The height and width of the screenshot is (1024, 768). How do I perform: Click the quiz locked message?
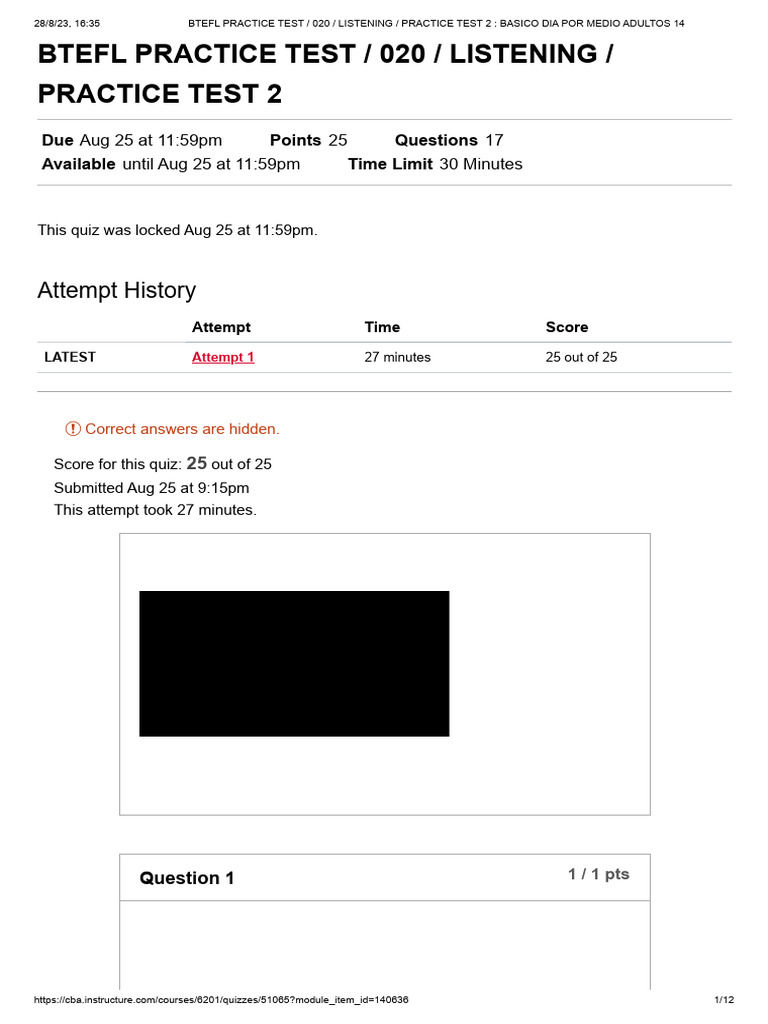coord(178,230)
